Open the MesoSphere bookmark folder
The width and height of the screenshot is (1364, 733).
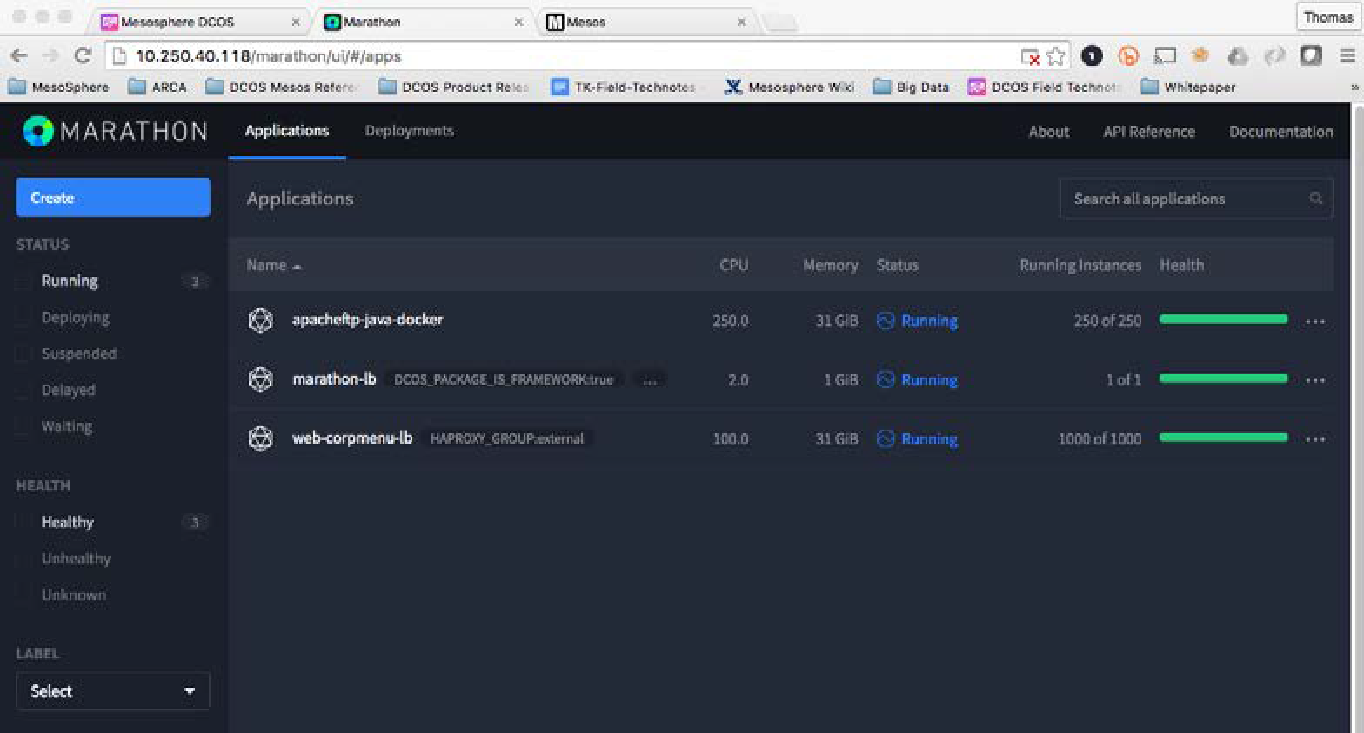(59, 87)
